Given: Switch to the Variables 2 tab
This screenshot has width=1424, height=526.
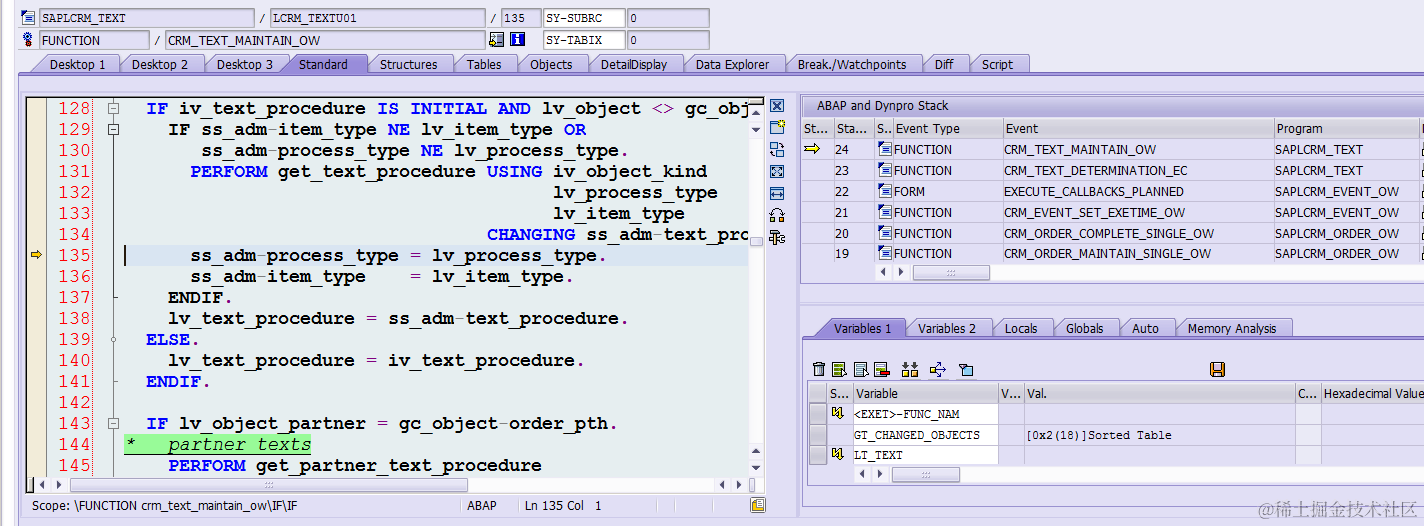Looking at the screenshot, I should click(x=946, y=328).
